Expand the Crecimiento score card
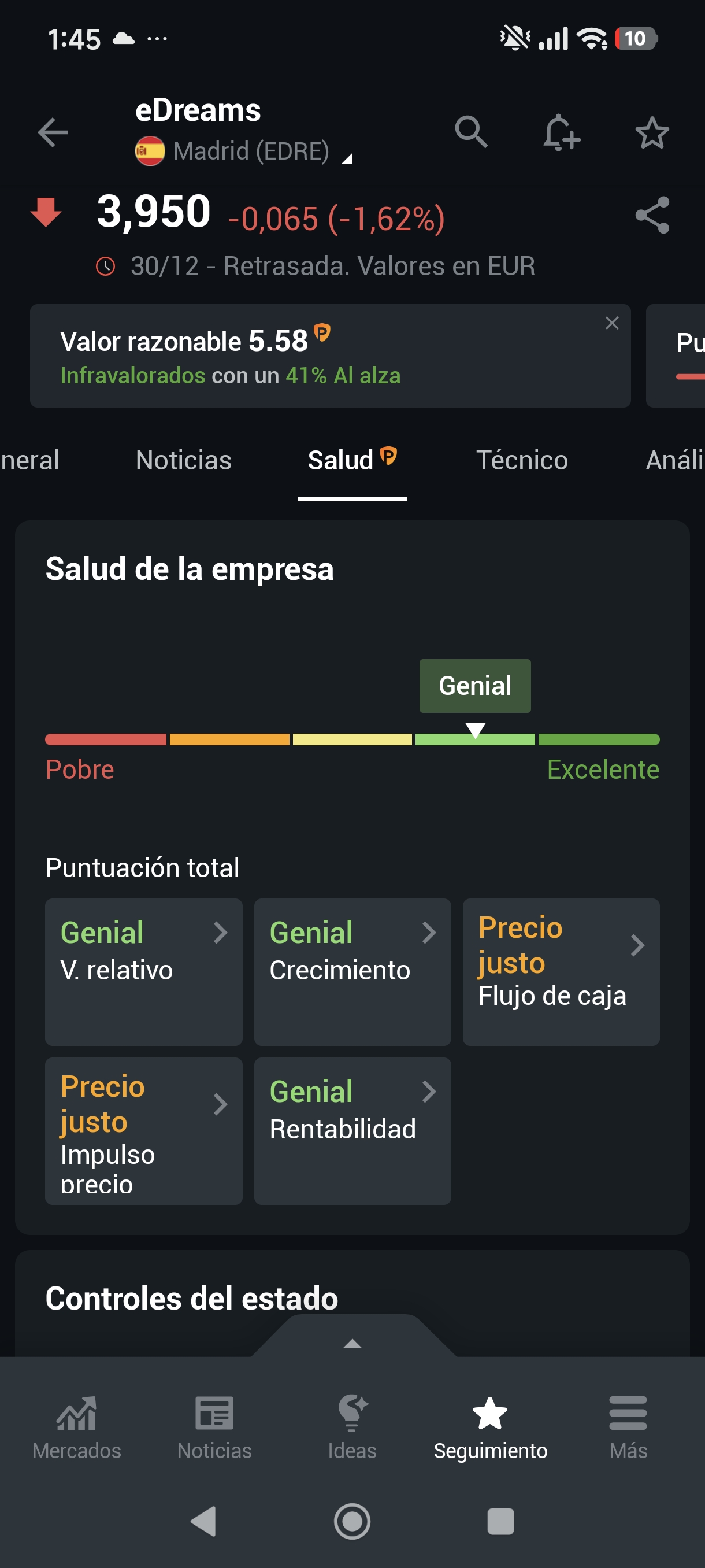This screenshot has width=705, height=1568. point(352,971)
